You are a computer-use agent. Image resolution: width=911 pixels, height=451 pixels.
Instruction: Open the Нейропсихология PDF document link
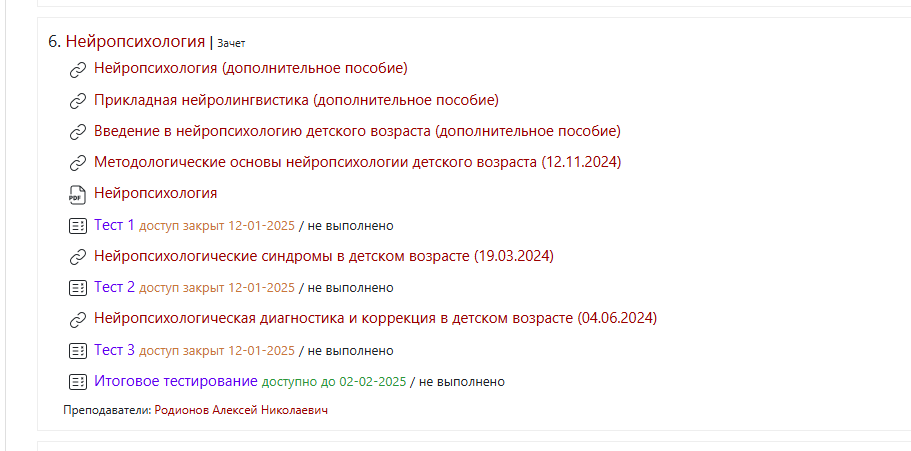pyautogui.click(x=155, y=193)
